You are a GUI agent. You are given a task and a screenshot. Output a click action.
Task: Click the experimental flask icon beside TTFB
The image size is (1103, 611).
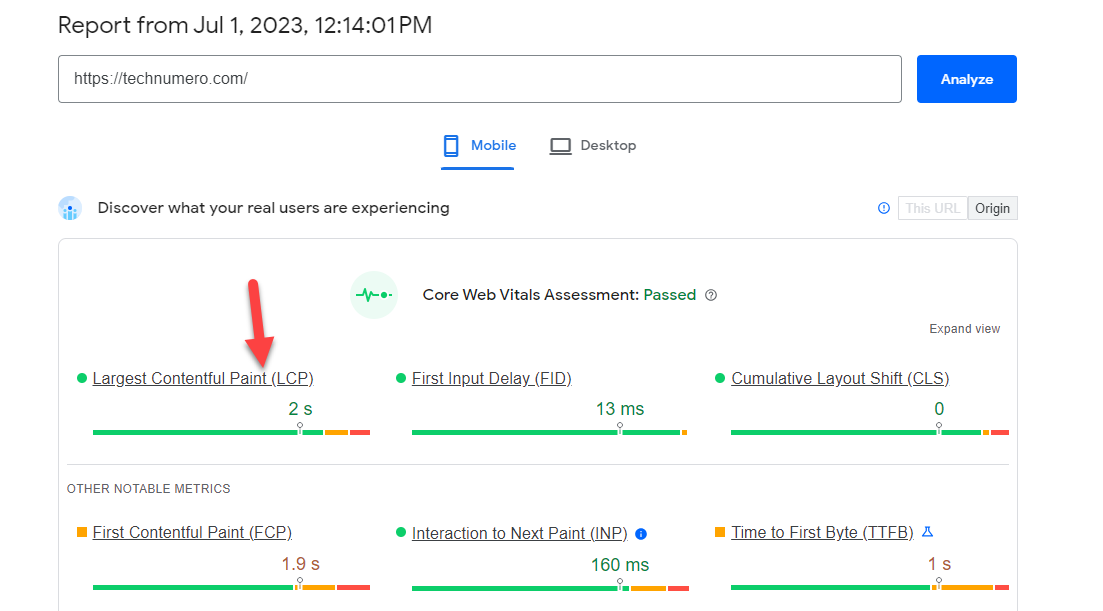pos(927,532)
